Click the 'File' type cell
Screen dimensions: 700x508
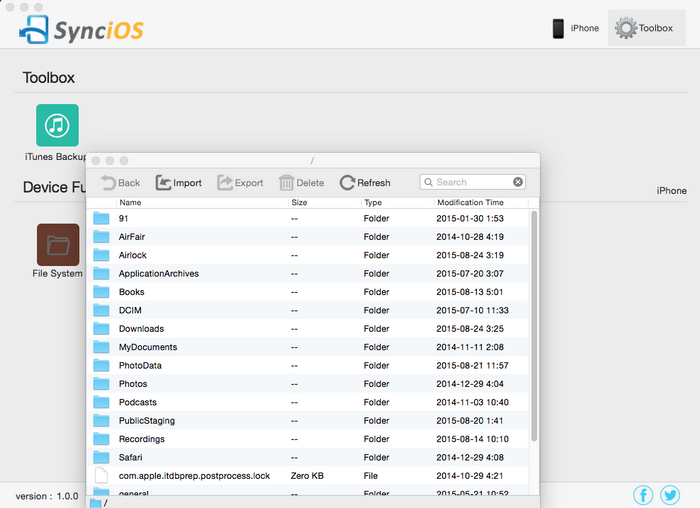pyautogui.click(x=371, y=476)
